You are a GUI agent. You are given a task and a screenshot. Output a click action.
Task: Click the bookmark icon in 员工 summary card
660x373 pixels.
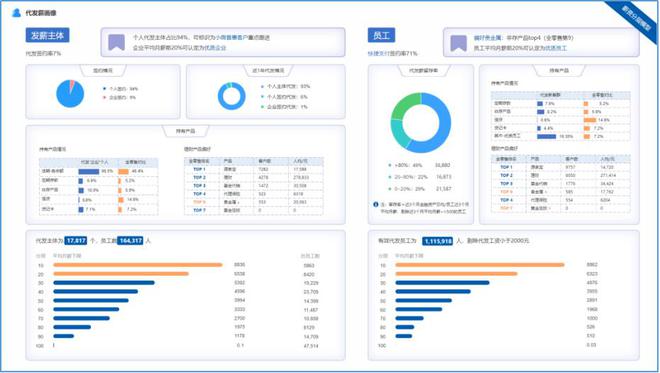(x=458, y=43)
